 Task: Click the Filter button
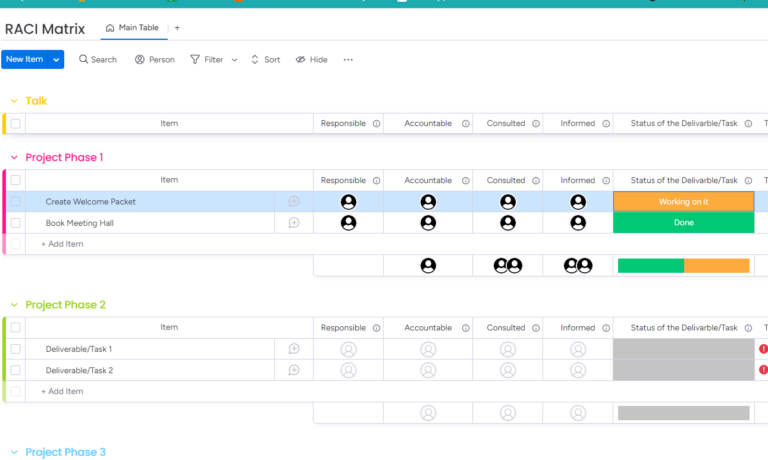pyautogui.click(x=208, y=60)
